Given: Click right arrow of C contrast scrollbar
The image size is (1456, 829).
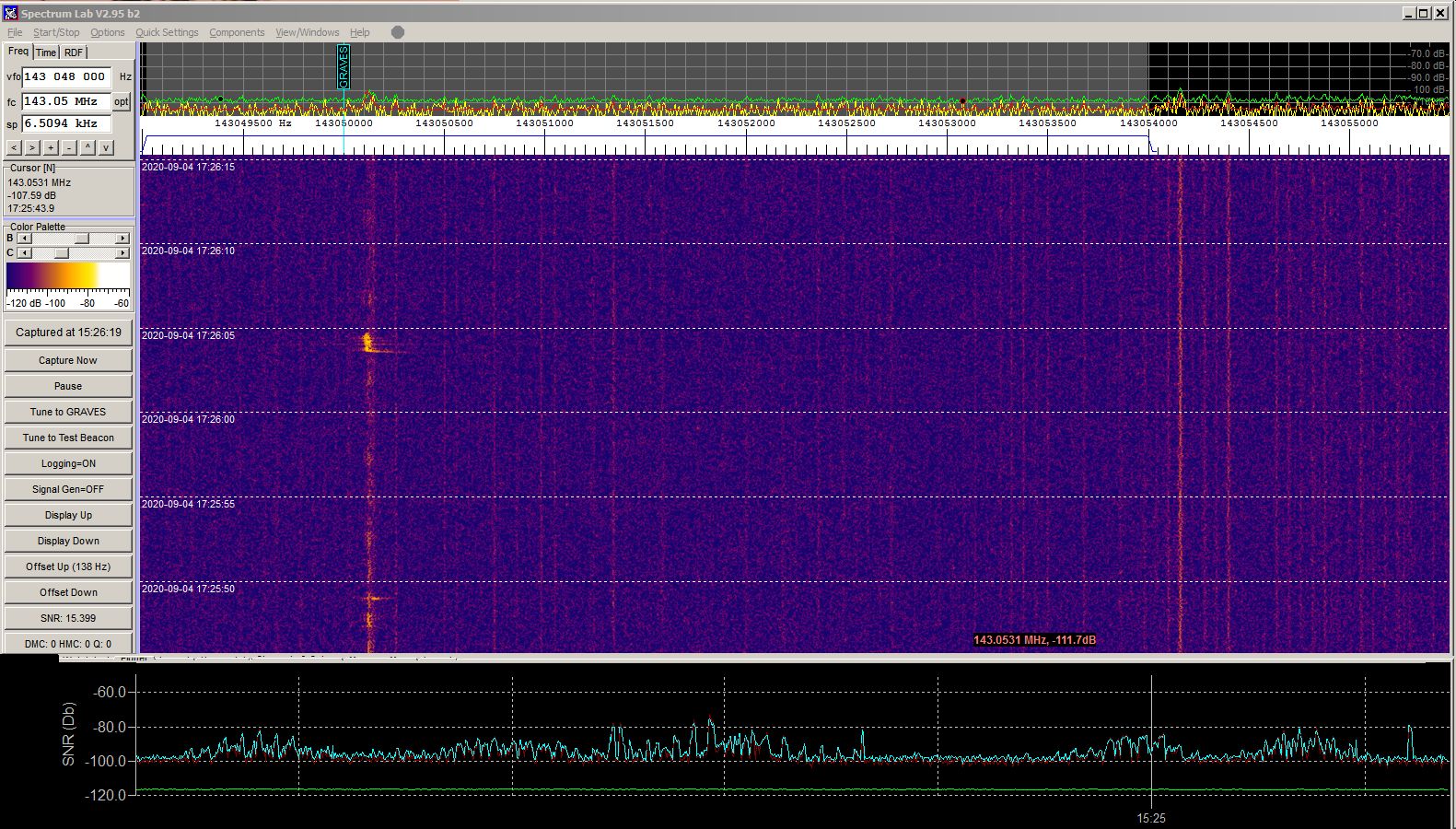Looking at the screenshot, I should [122, 252].
